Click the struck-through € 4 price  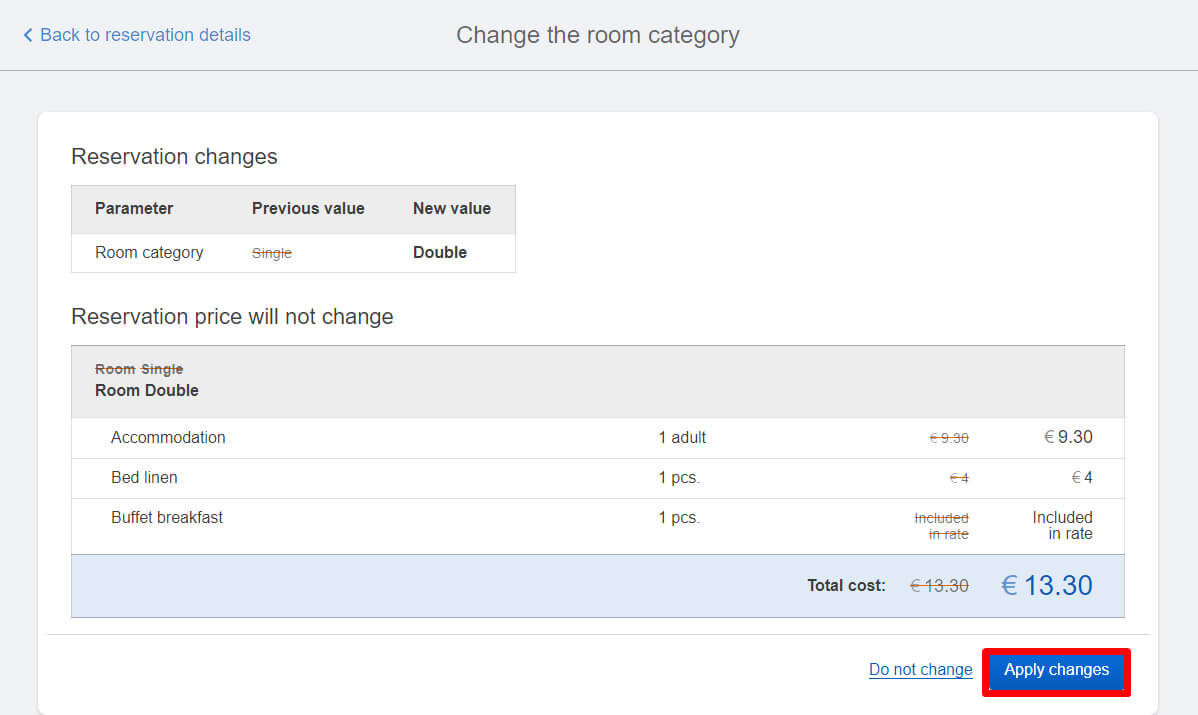[x=959, y=478]
